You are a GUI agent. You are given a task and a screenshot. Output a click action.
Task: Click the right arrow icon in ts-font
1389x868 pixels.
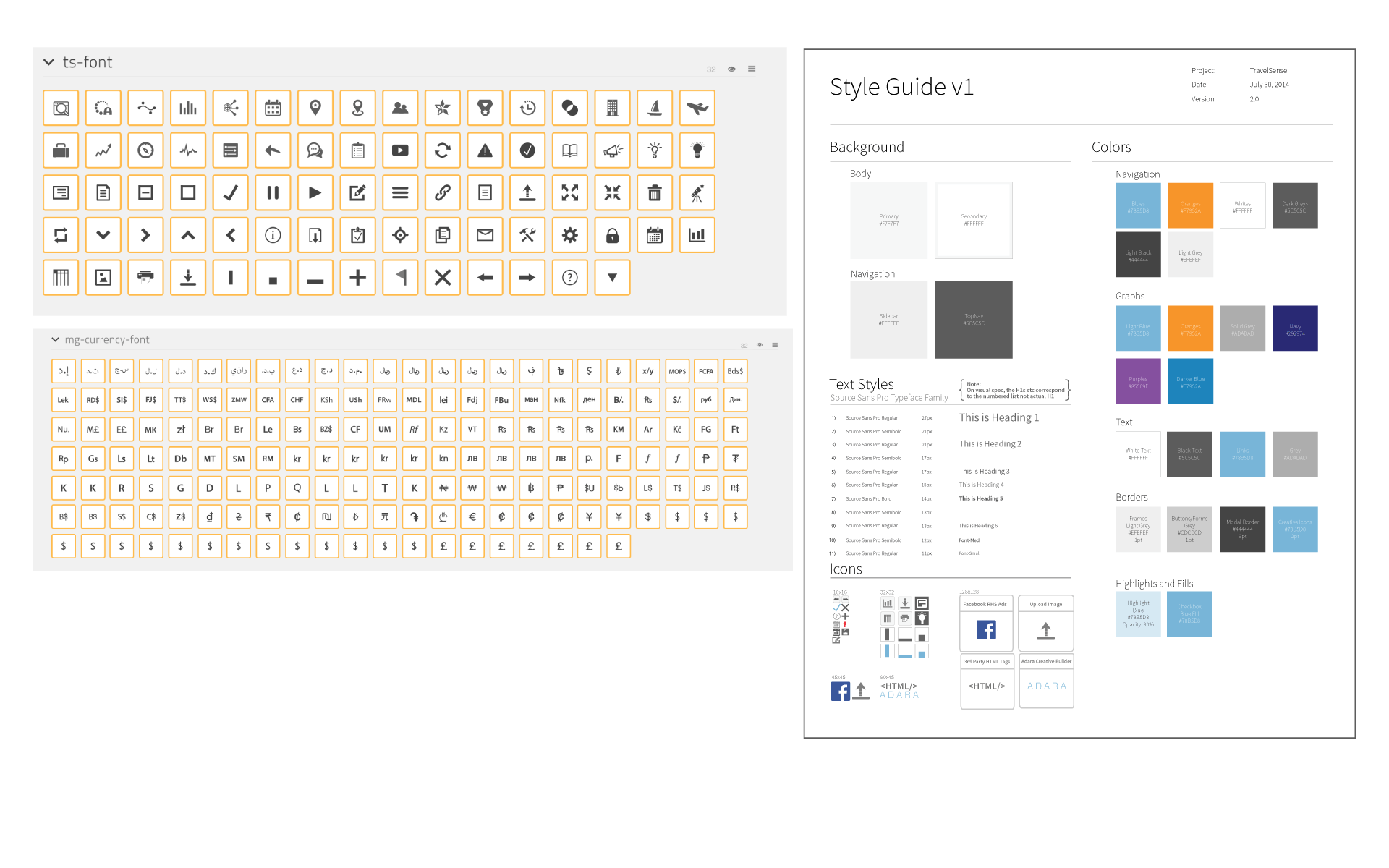click(527, 278)
